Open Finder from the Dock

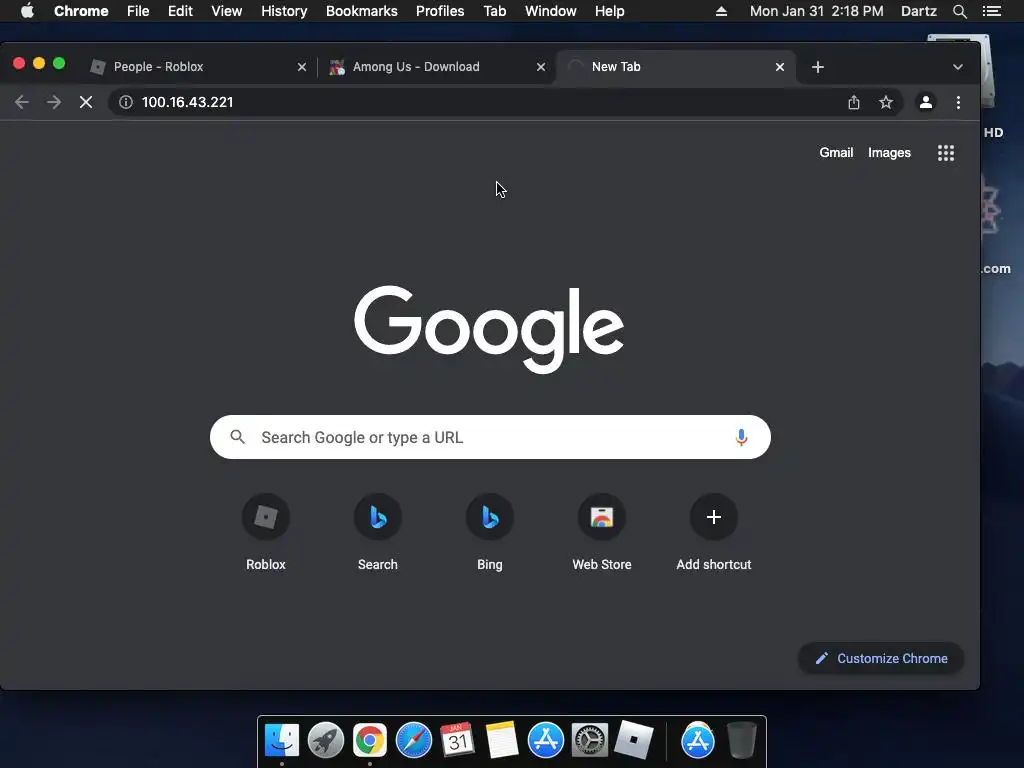pos(281,741)
